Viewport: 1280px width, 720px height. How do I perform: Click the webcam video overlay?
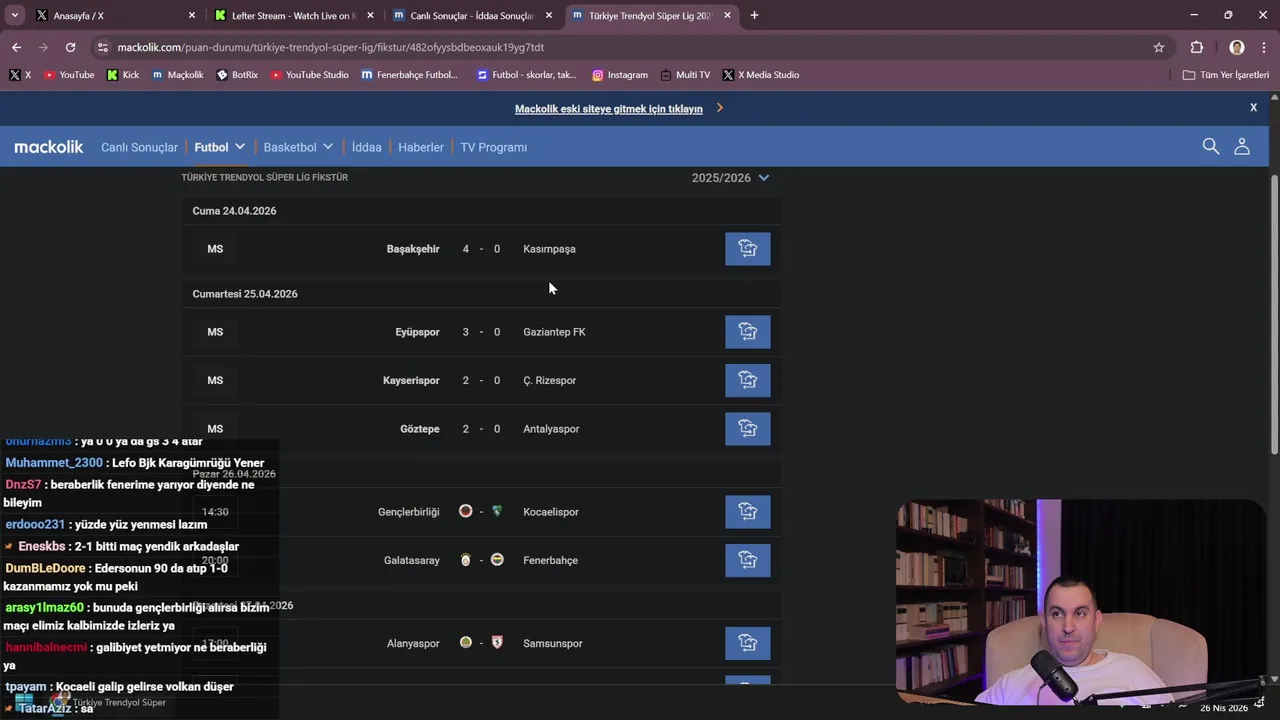click(x=1081, y=603)
